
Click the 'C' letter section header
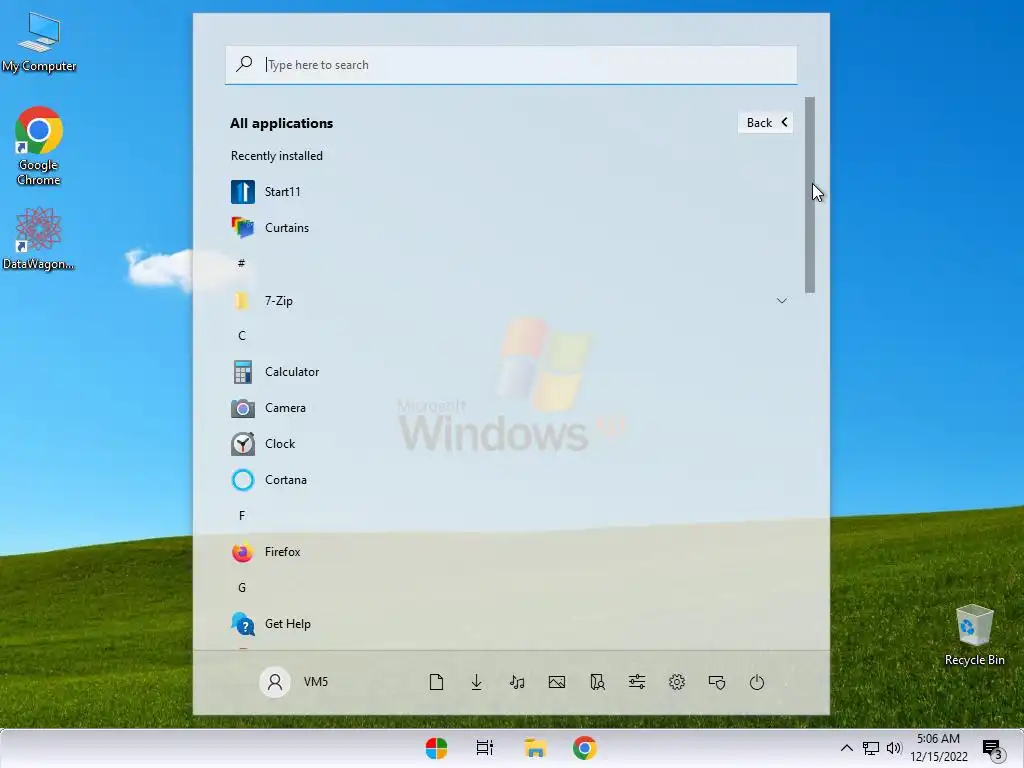(242, 336)
